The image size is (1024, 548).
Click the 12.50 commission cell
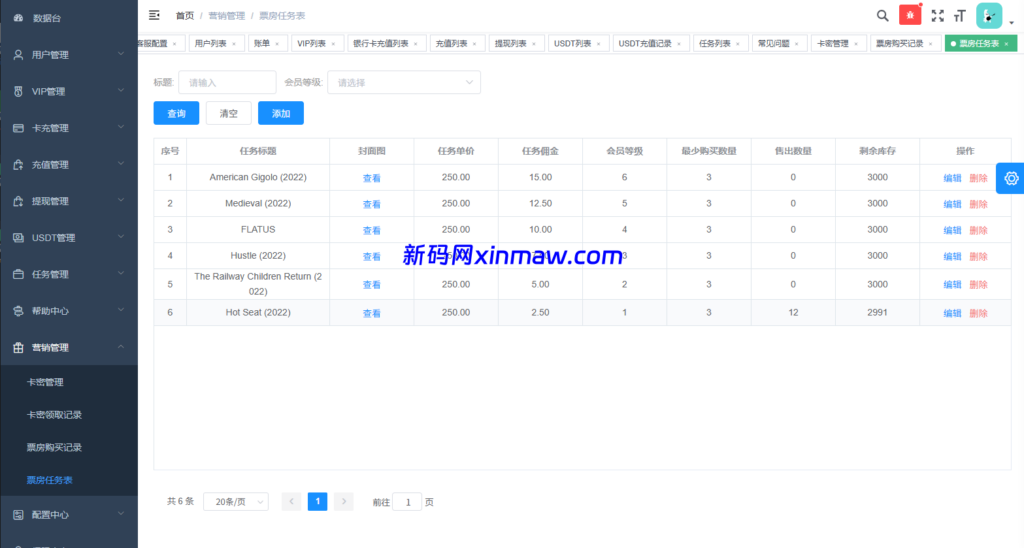click(540, 203)
